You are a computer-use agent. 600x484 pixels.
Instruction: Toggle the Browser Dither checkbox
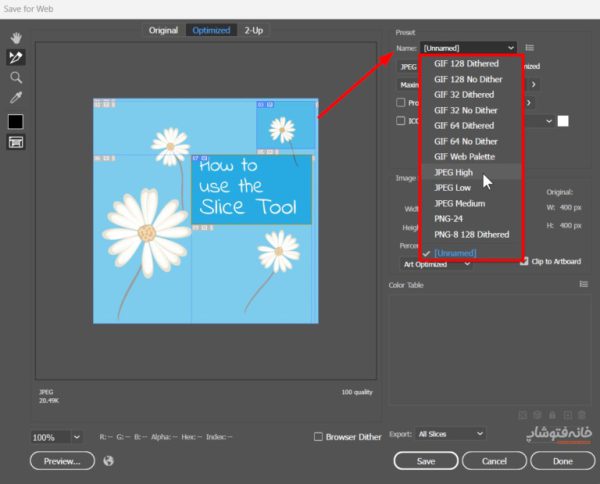(x=318, y=437)
